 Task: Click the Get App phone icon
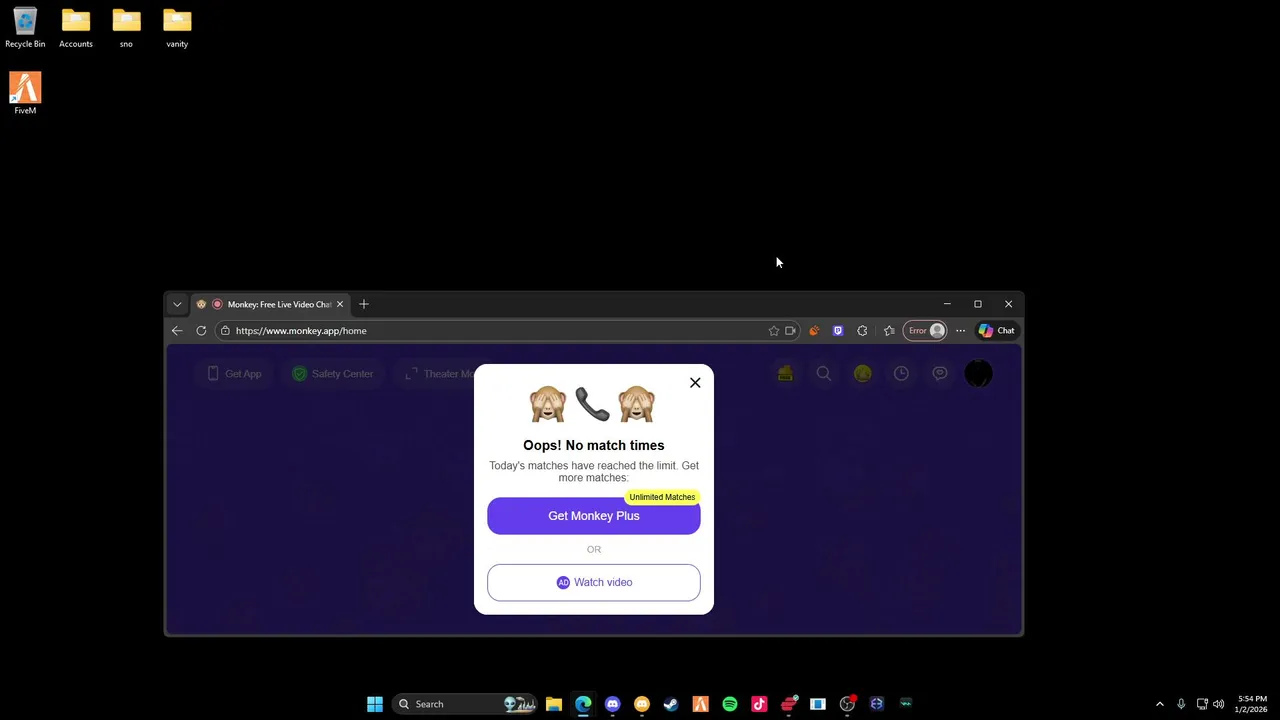click(x=212, y=374)
